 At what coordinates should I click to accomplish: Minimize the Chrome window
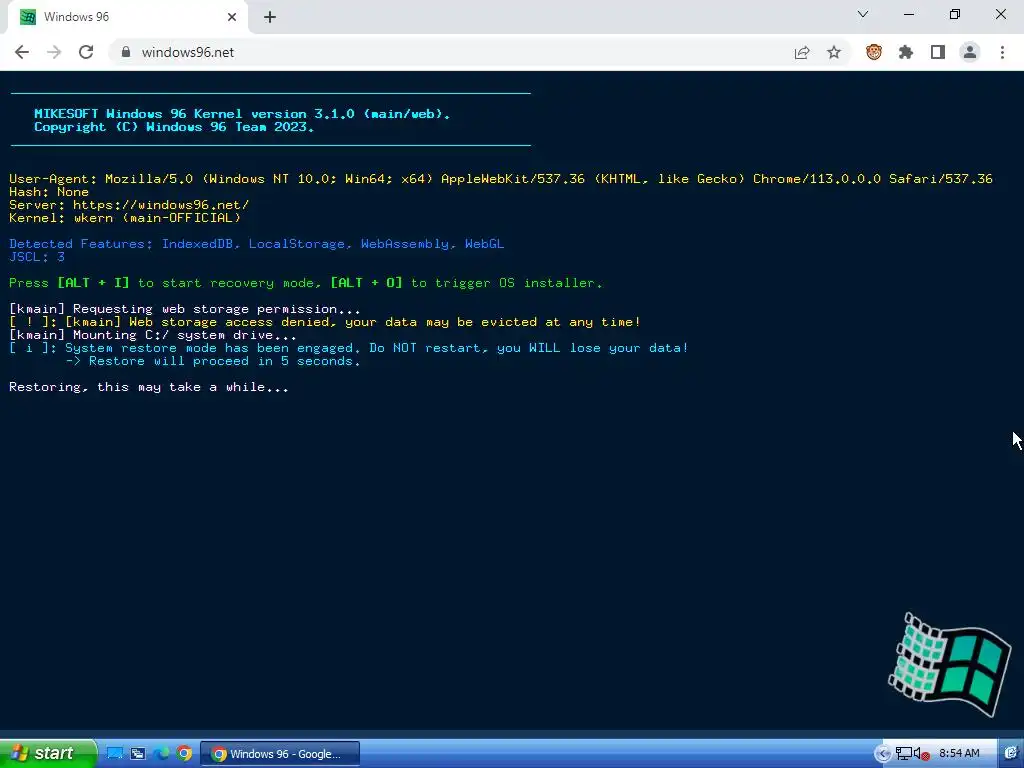pos(909,14)
